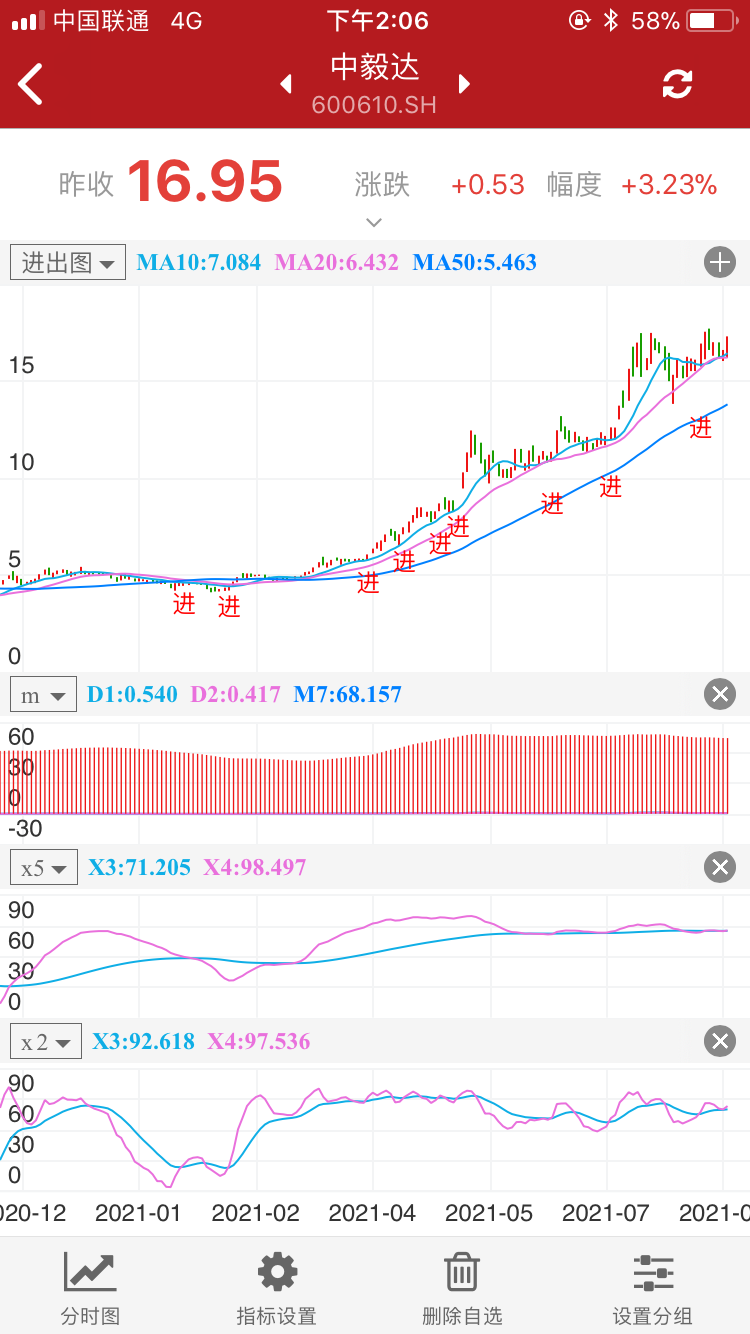
Task: Expand quote details chevron below 涨跌
Action: (x=374, y=222)
